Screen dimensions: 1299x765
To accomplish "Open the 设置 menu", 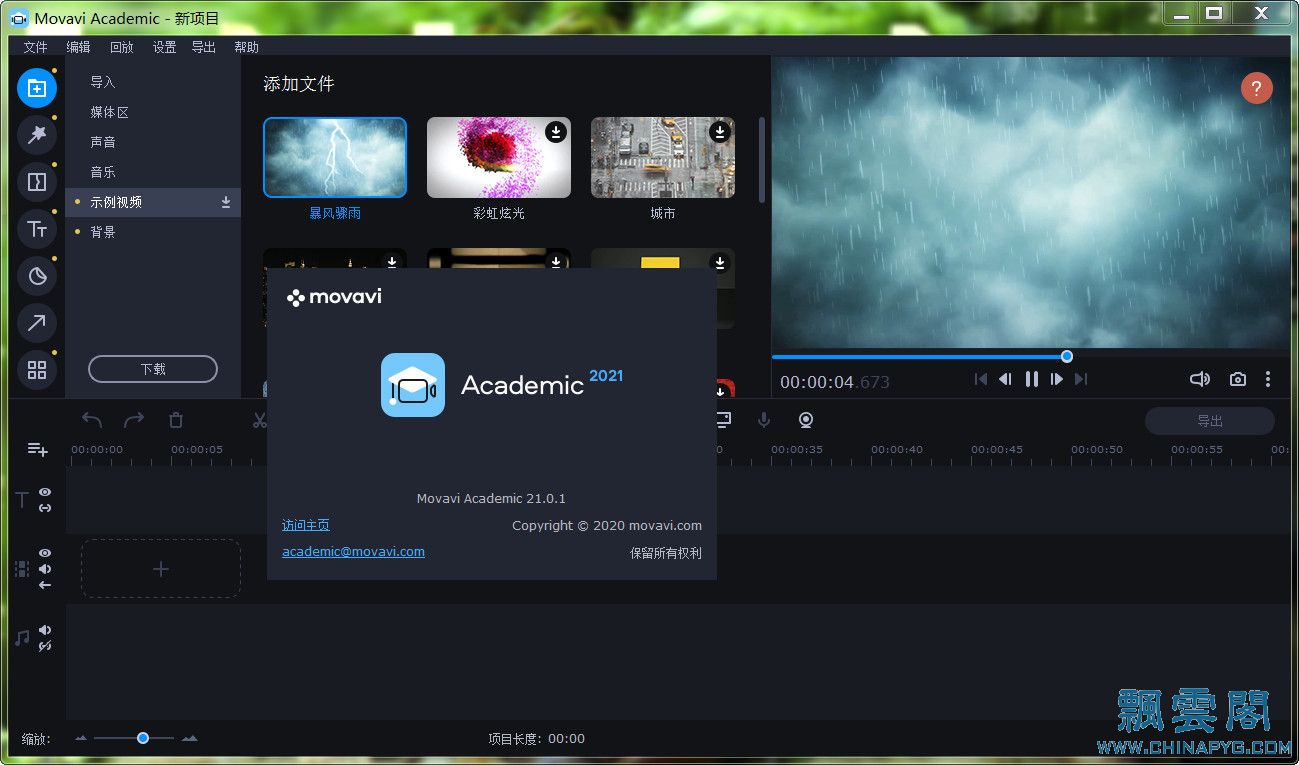I will click(x=164, y=47).
